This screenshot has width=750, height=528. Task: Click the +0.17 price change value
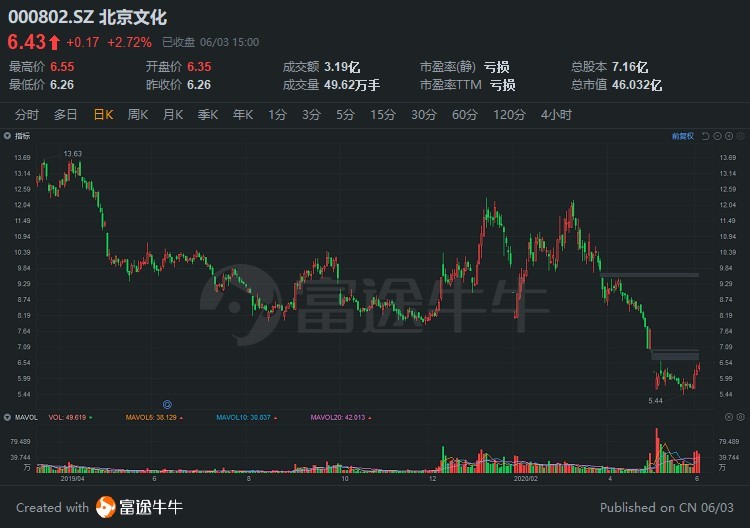coord(83,43)
